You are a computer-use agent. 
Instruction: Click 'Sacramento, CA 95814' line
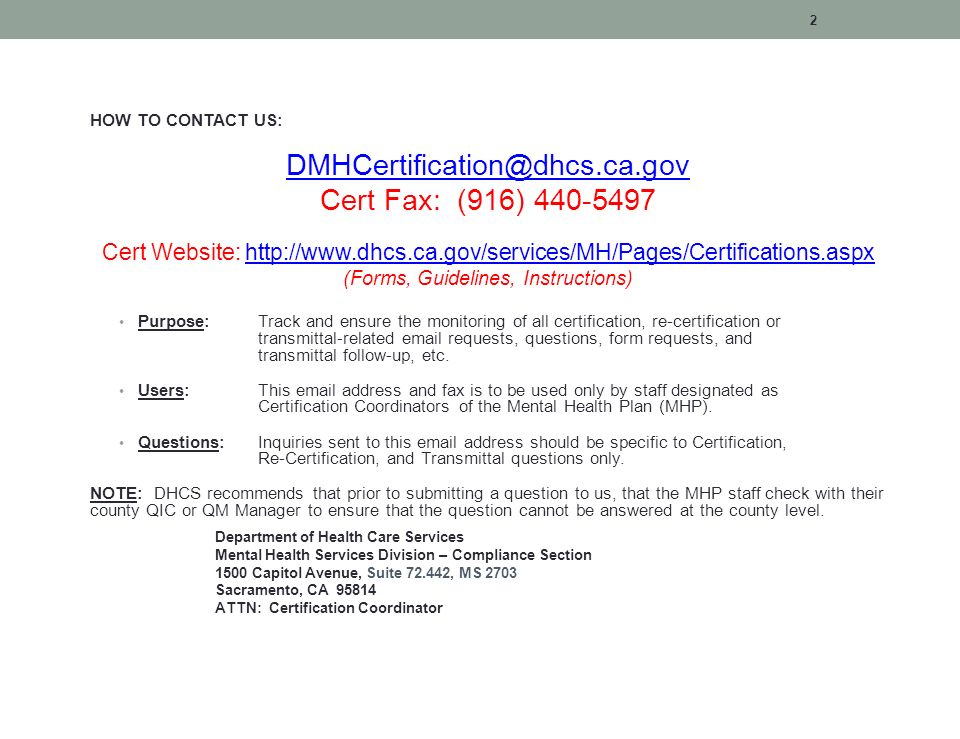[x=296, y=590]
